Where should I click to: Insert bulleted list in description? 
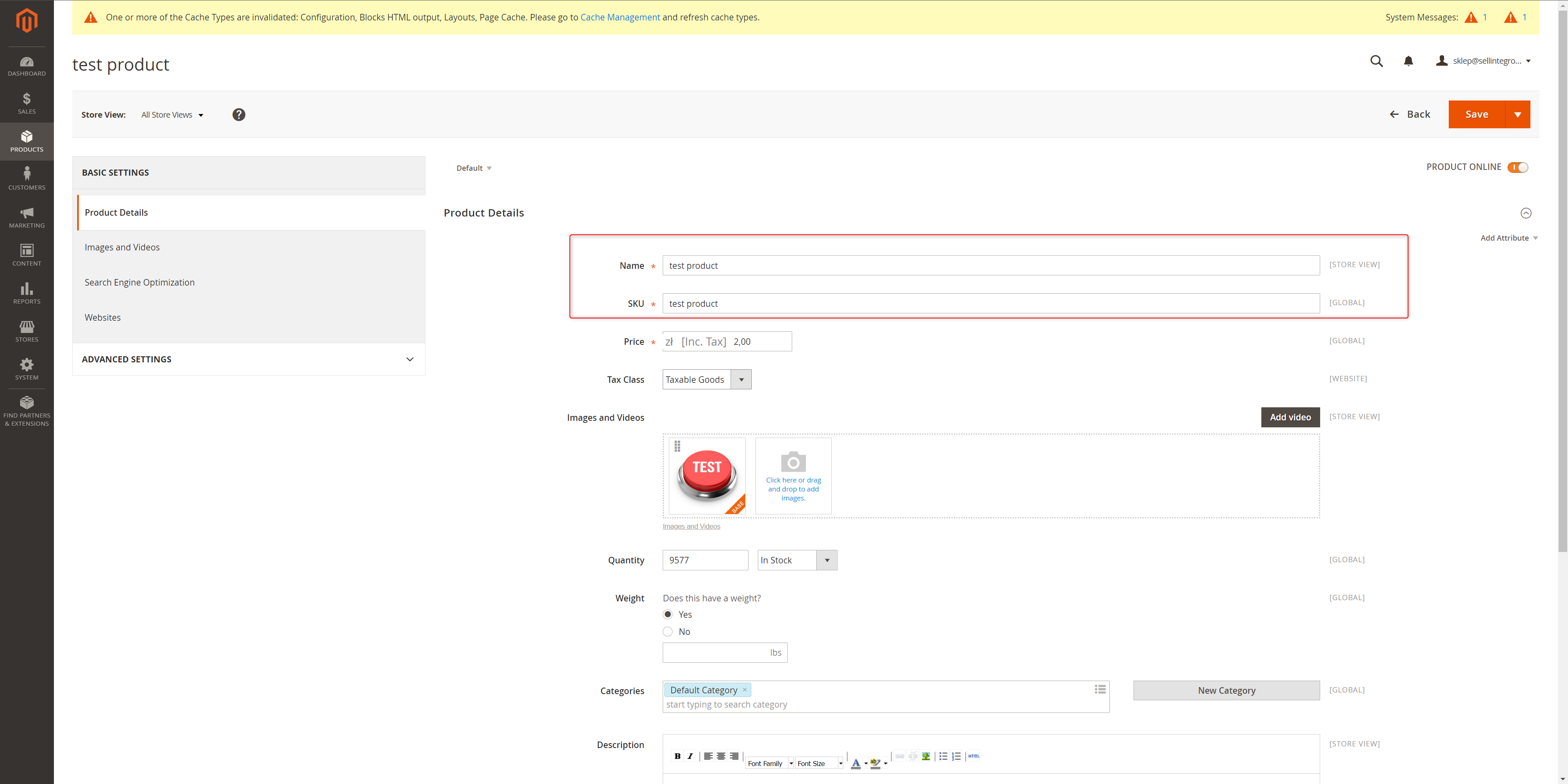click(944, 756)
